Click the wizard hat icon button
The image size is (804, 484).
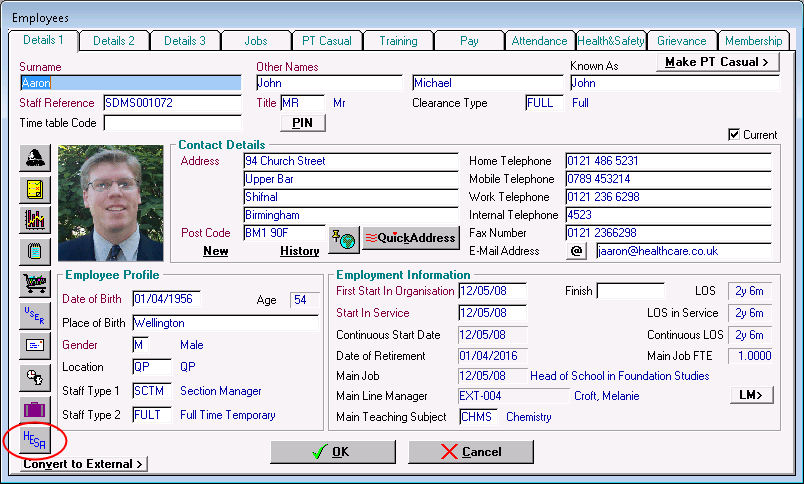point(35,158)
